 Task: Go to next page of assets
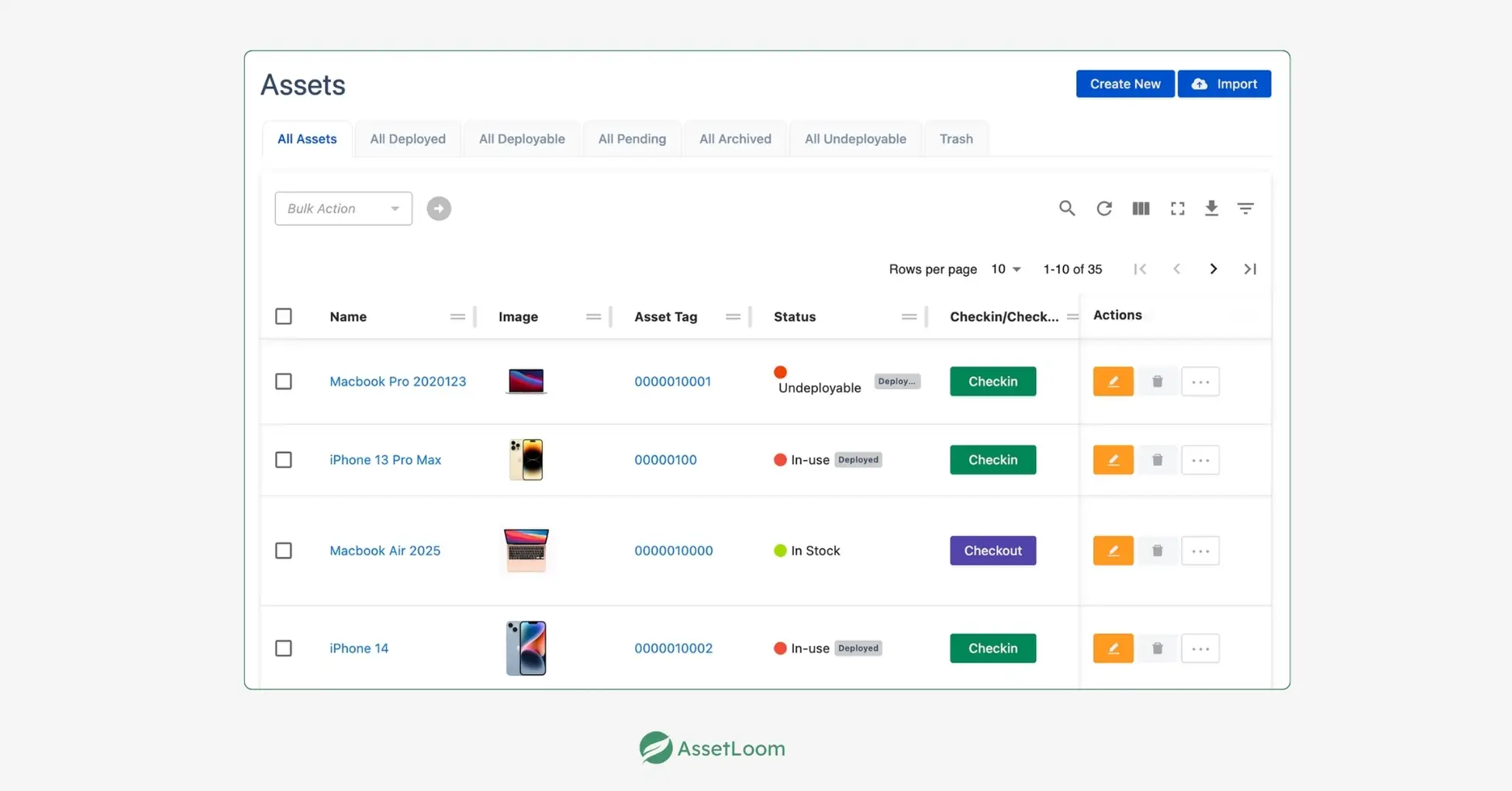(1213, 269)
